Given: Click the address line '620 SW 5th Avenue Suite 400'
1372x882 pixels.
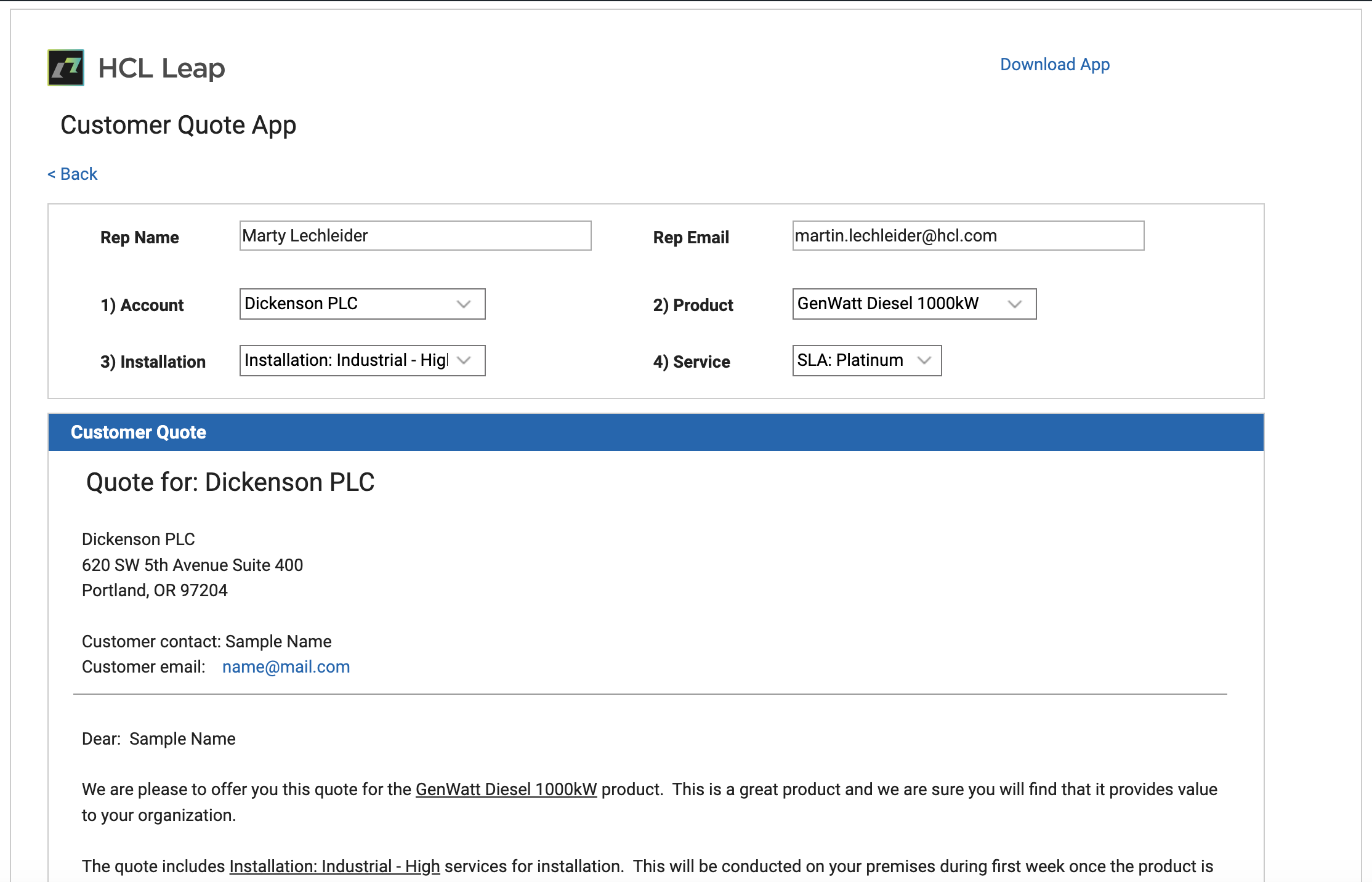Looking at the screenshot, I should tap(192, 565).
